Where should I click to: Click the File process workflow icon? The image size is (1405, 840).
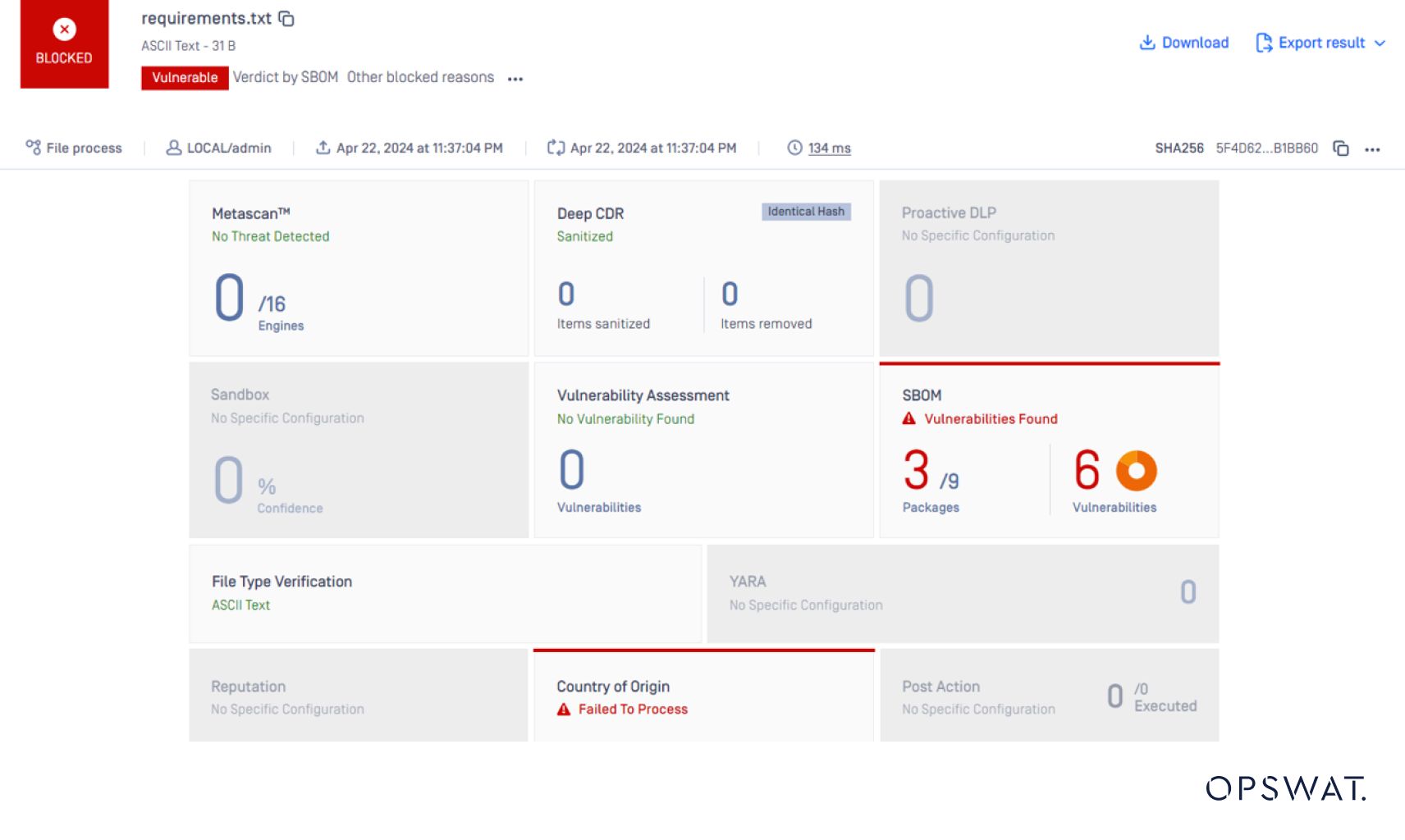pos(33,148)
